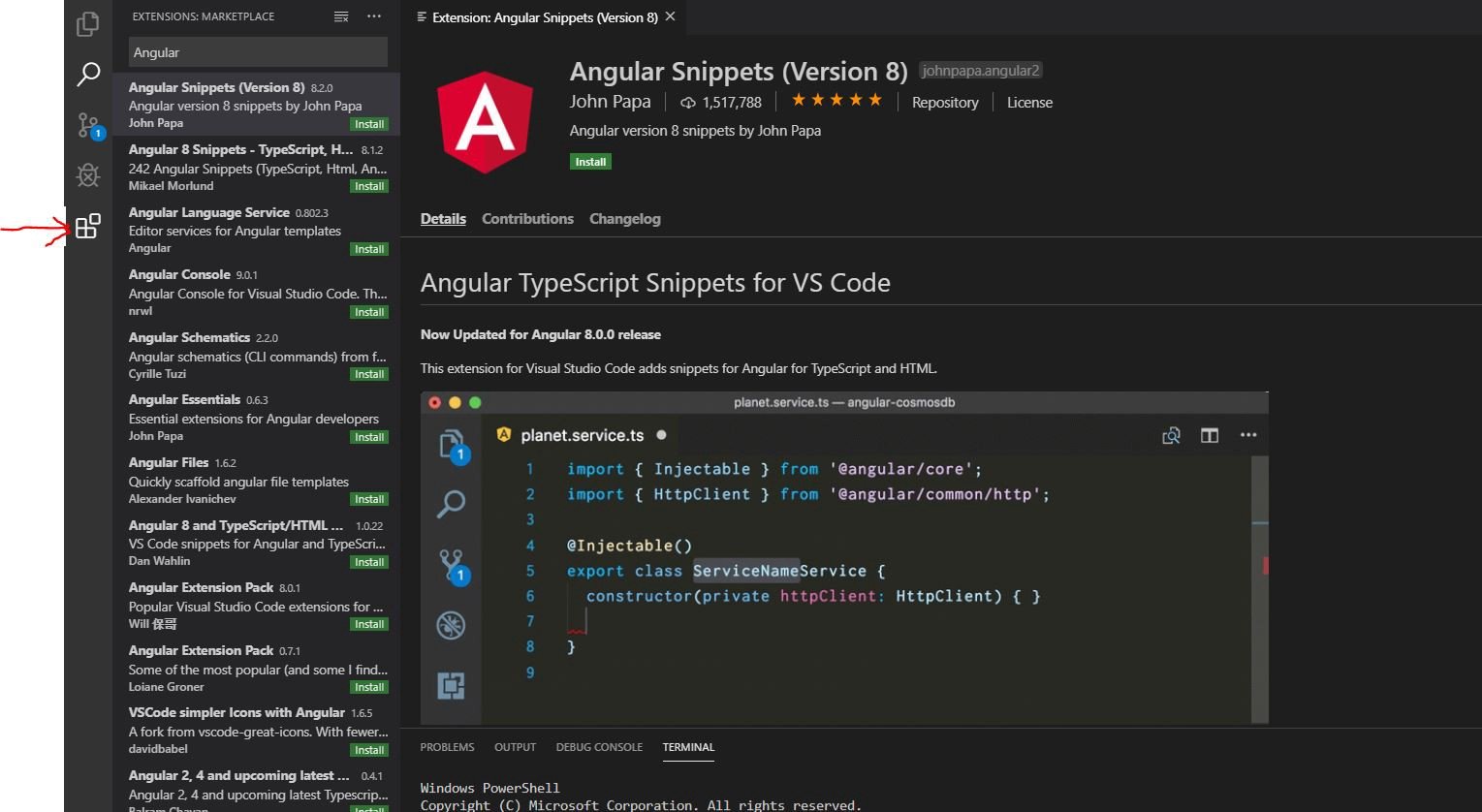
Task: Open the filter extensions menu icon
Action: pos(339,16)
